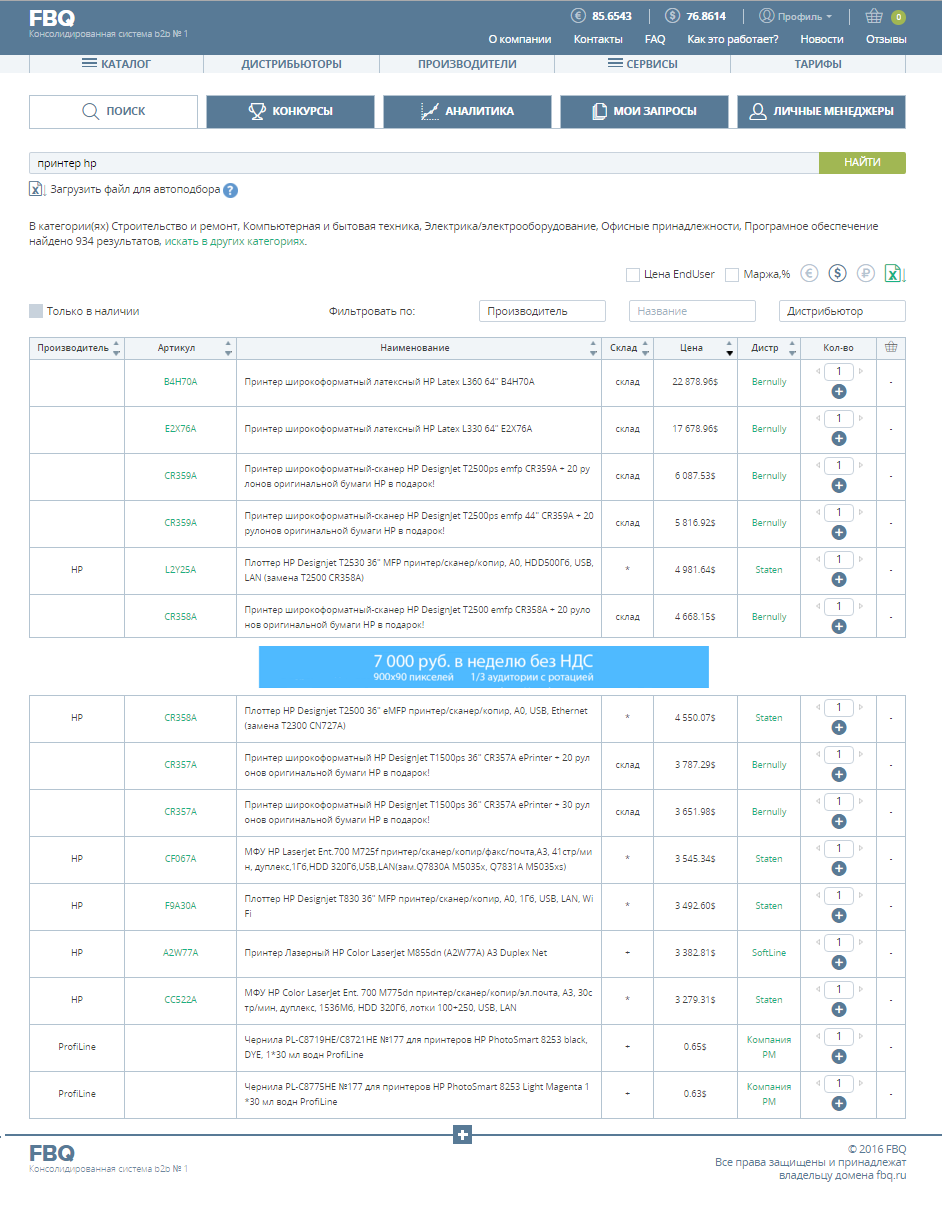Open article link CR357A priced 3 787.29$
The image size is (942, 1206).
point(181,765)
